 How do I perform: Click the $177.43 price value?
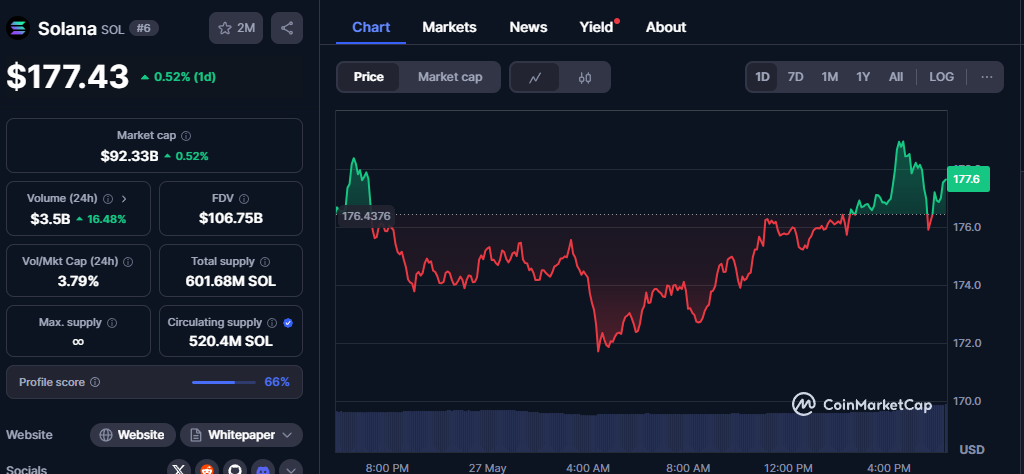click(x=68, y=77)
